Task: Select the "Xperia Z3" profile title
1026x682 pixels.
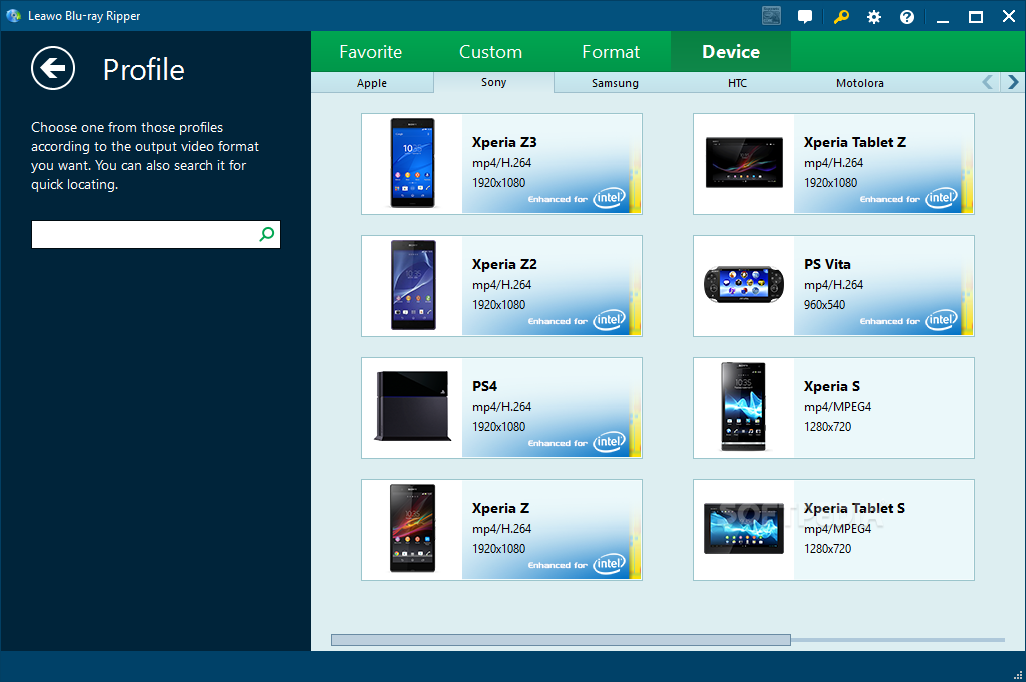Action: click(x=504, y=142)
